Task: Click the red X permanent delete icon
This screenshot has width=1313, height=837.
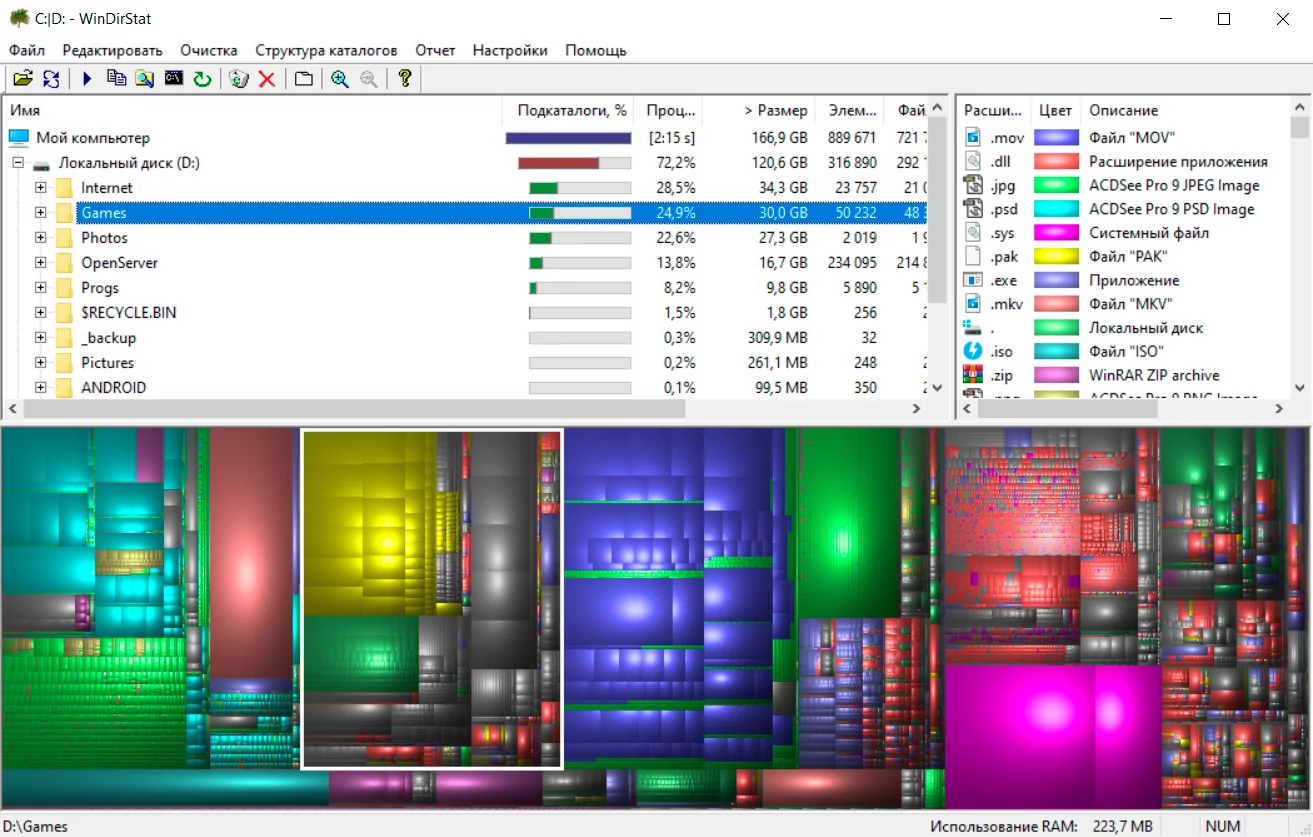Action: point(267,78)
